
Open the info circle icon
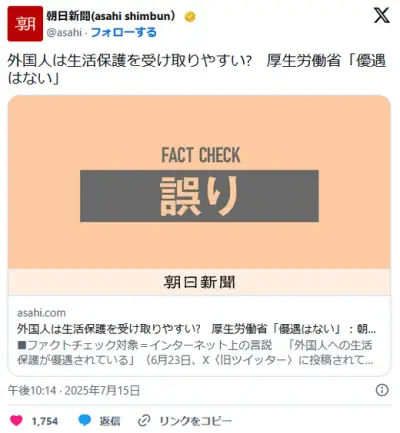(382, 390)
